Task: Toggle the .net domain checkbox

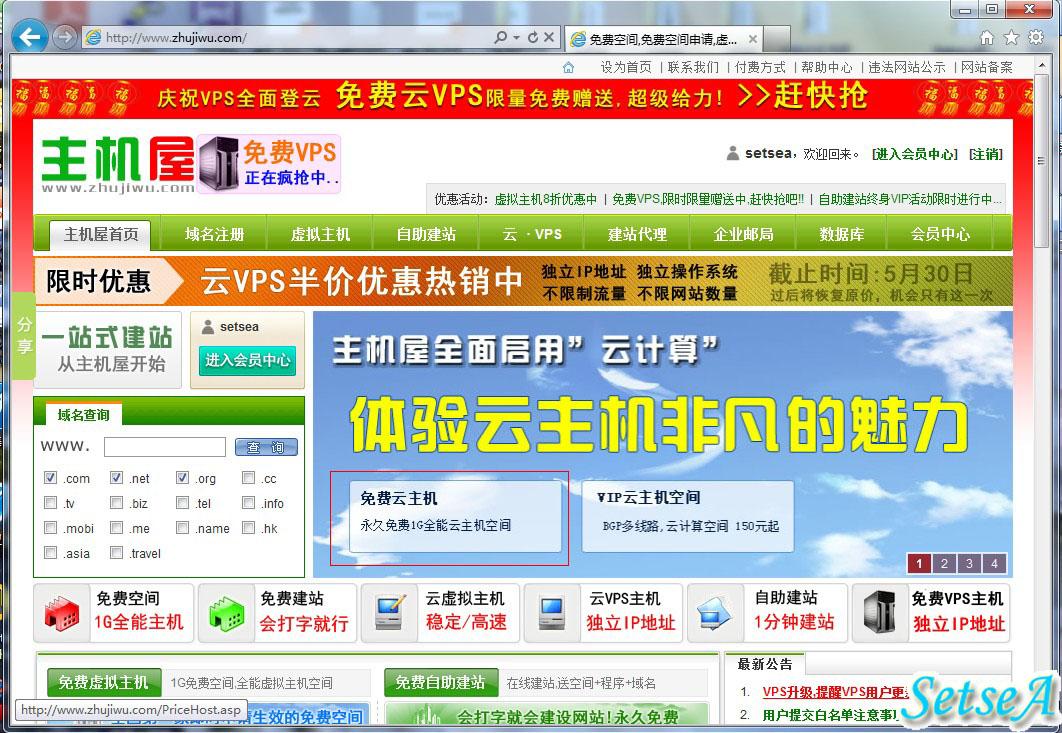Action: pyautogui.click(x=116, y=478)
